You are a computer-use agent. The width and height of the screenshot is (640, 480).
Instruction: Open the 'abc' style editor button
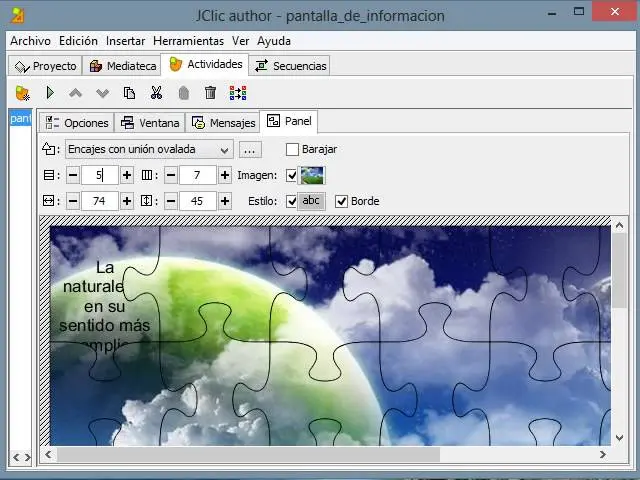coord(311,201)
